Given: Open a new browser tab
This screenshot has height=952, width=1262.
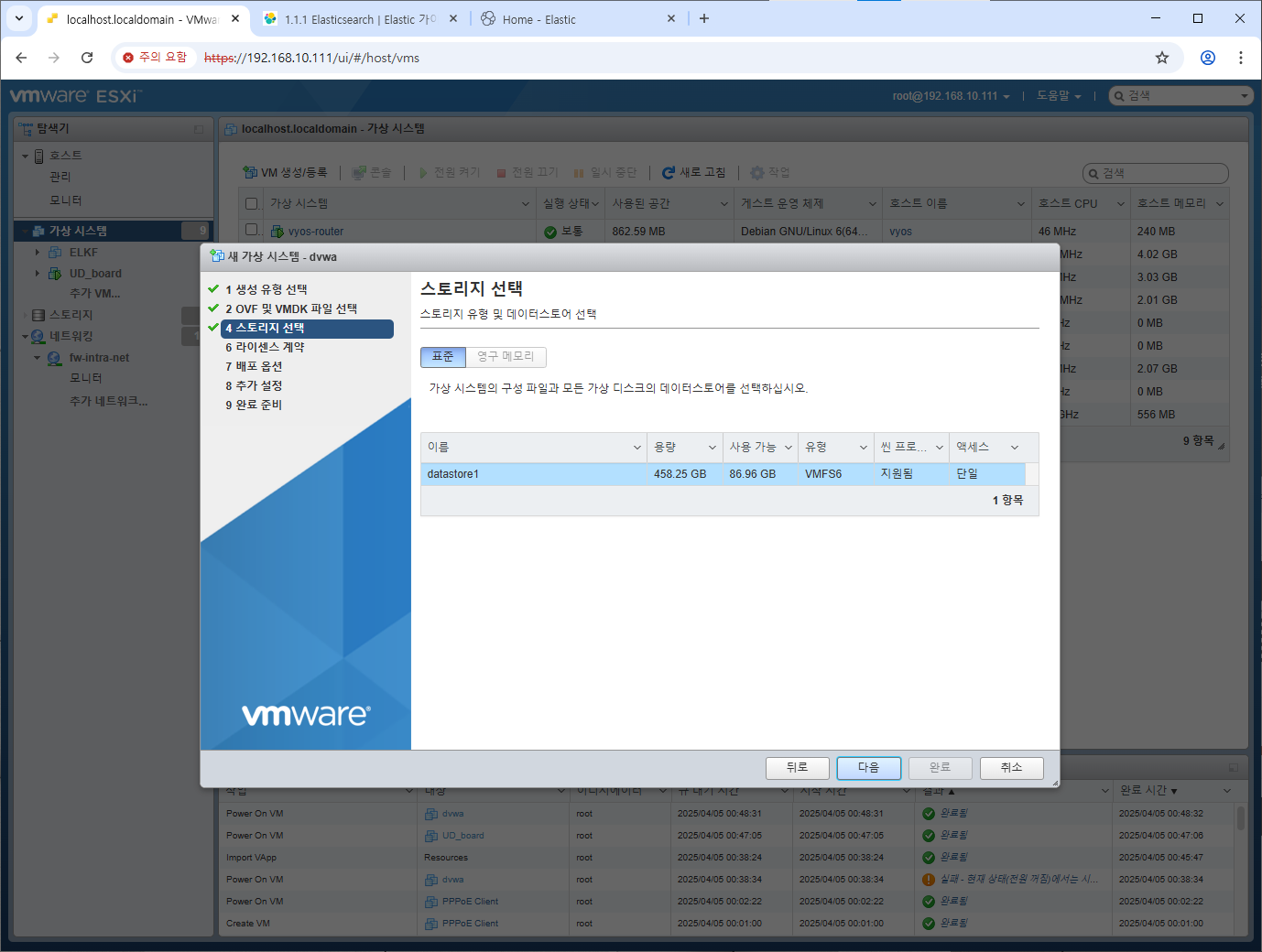Looking at the screenshot, I should (x=704, y=18).
